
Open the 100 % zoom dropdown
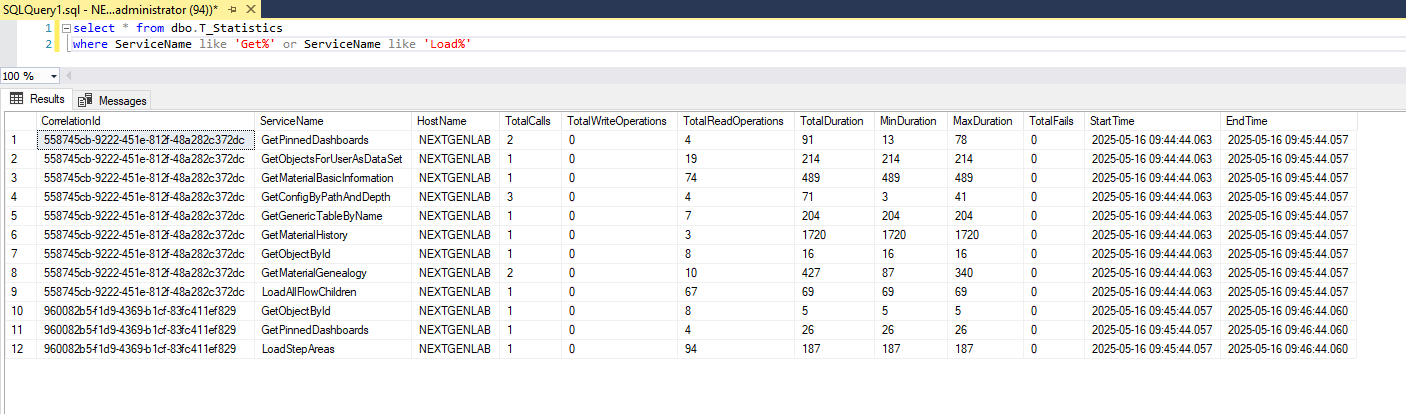click(x=54, y=76)
